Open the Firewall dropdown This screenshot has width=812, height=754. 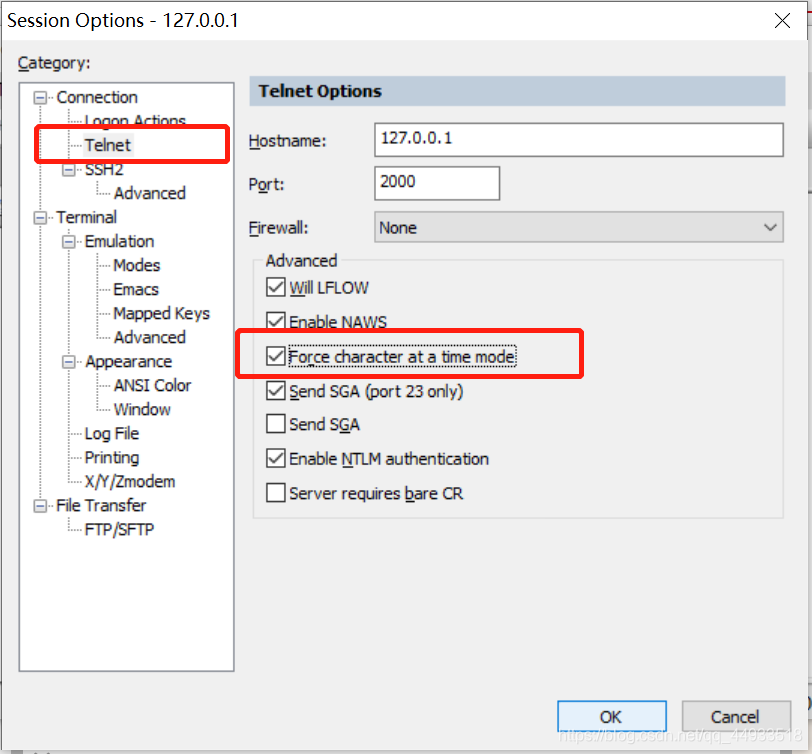pyautogui.click(x=578, y=227)
